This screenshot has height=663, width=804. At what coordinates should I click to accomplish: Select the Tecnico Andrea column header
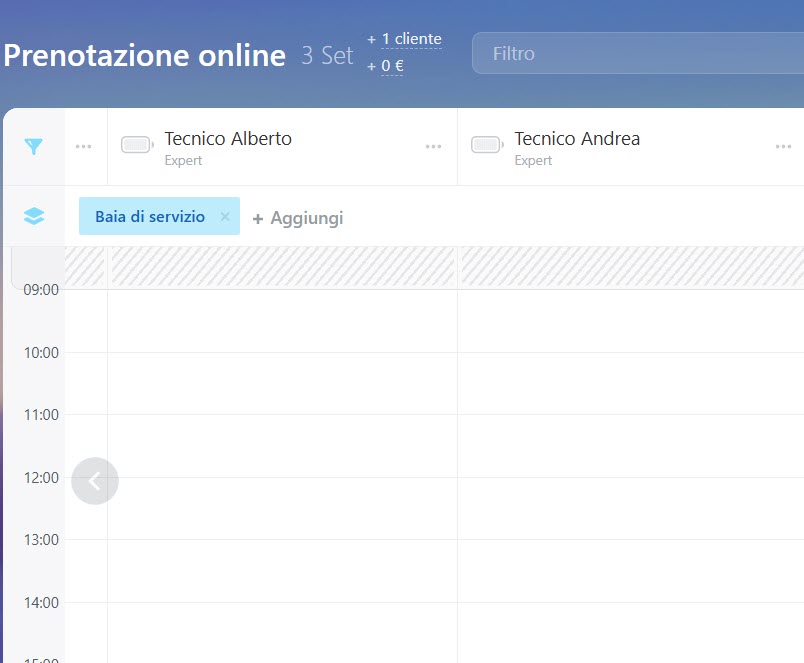577,139
